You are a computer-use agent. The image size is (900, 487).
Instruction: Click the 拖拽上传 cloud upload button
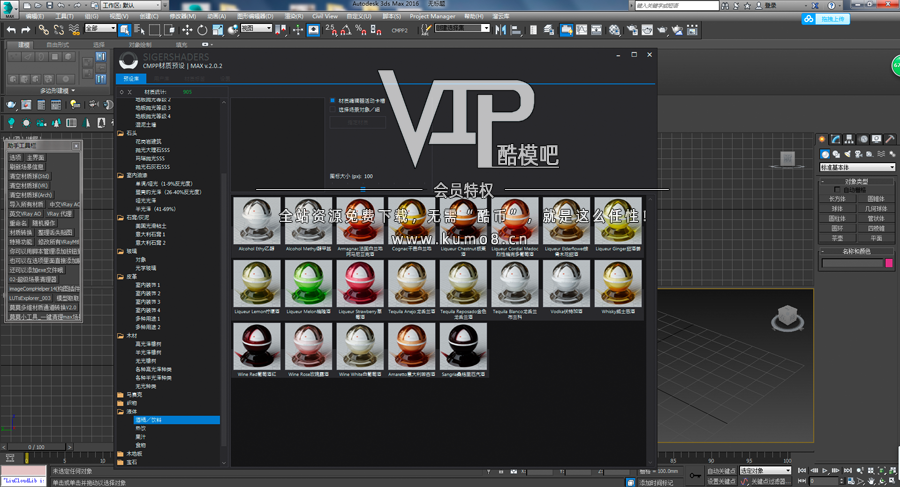(825, 19)
